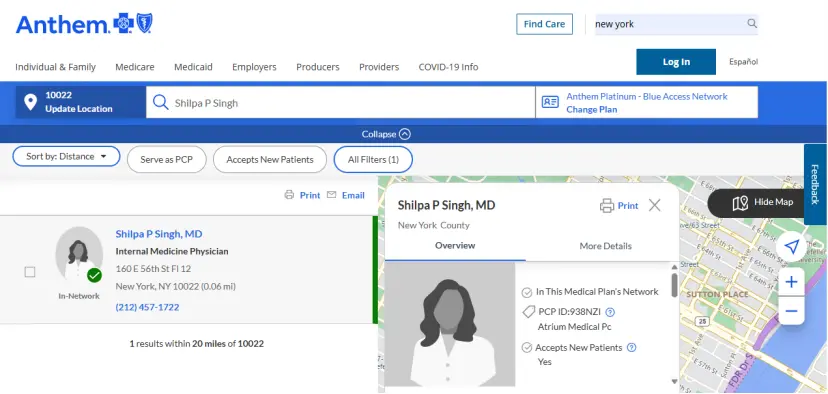Zoom out on the map
828x394 pixels.
791,311
